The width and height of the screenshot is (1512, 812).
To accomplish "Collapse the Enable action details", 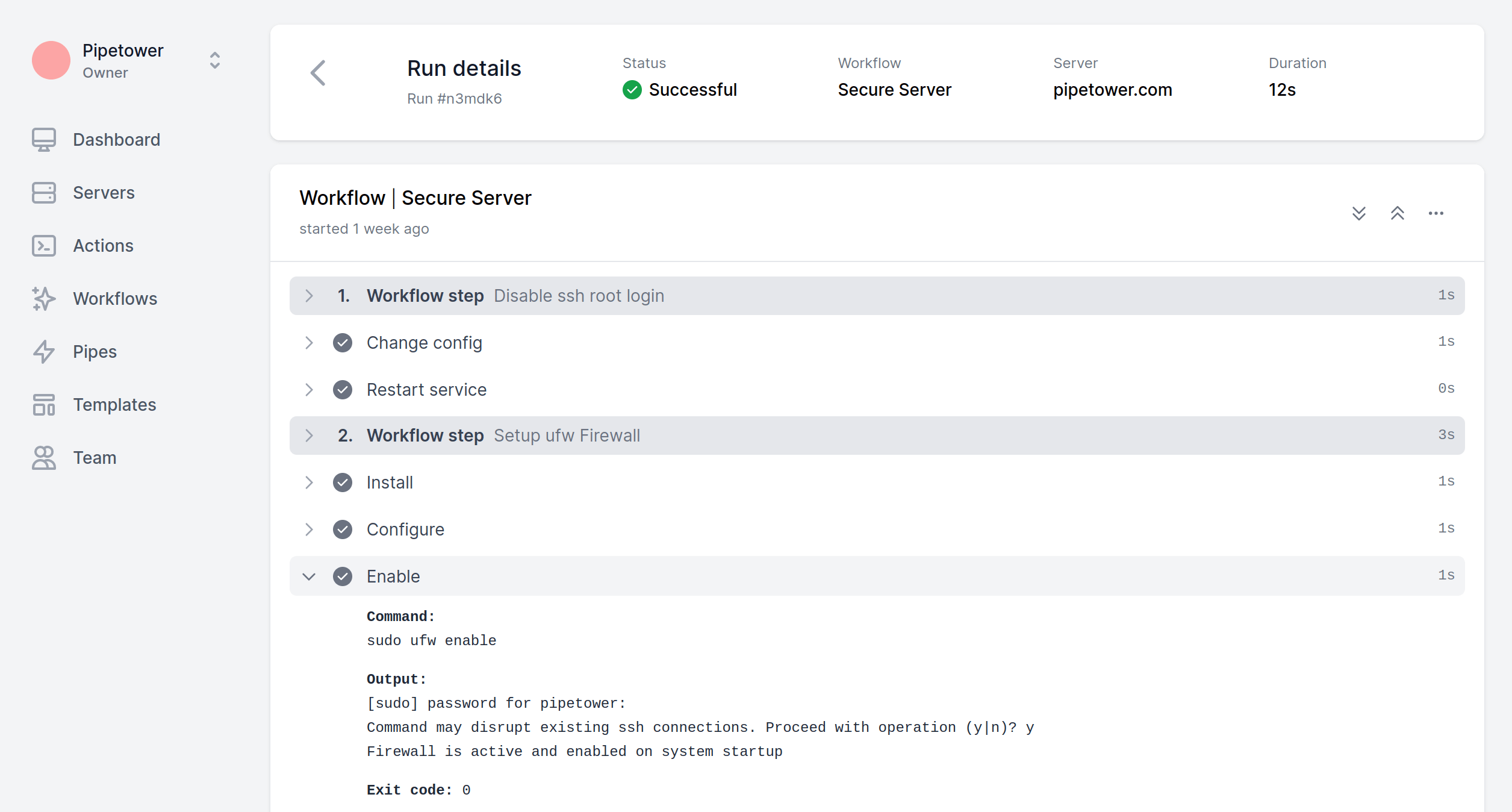I will [x=308, y=575].
